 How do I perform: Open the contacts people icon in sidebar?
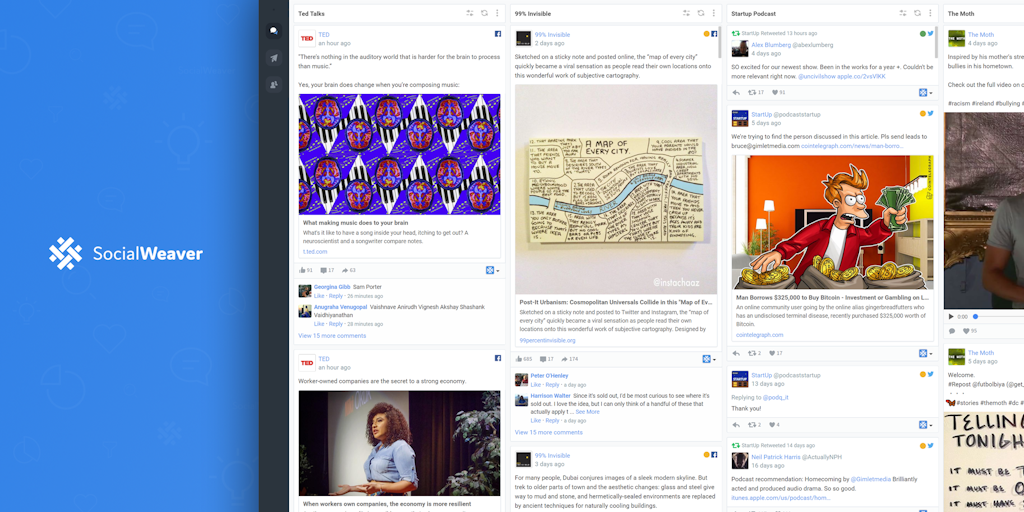coord(274,84)
